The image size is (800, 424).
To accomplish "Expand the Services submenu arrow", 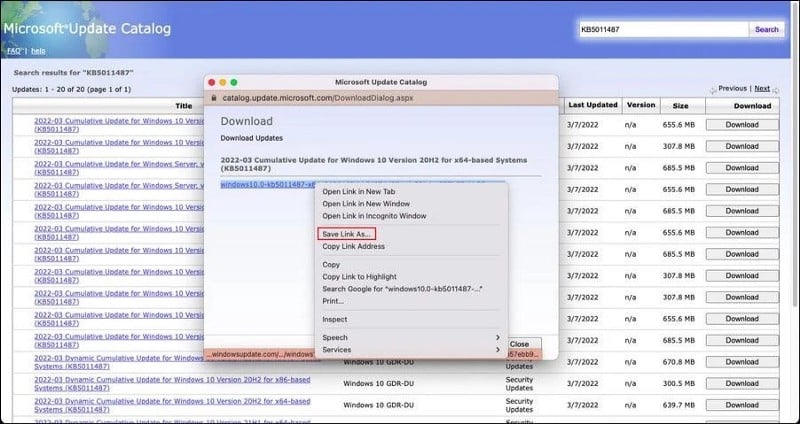I will pos(497,350).
